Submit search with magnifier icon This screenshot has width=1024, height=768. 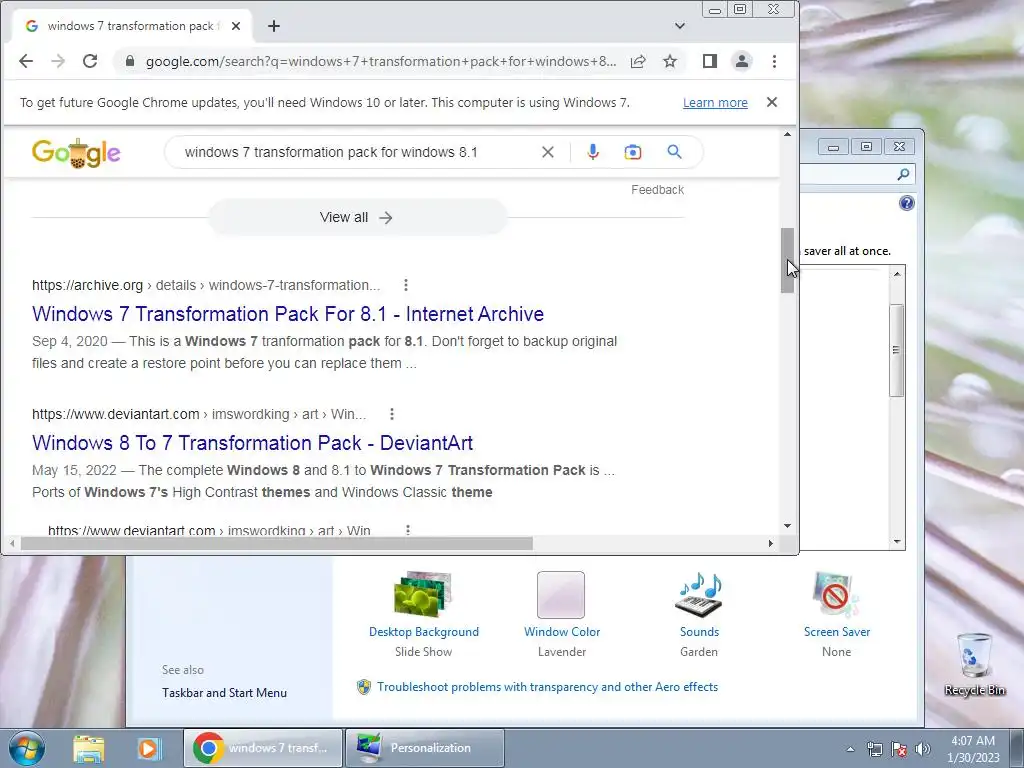pos(675,152)
